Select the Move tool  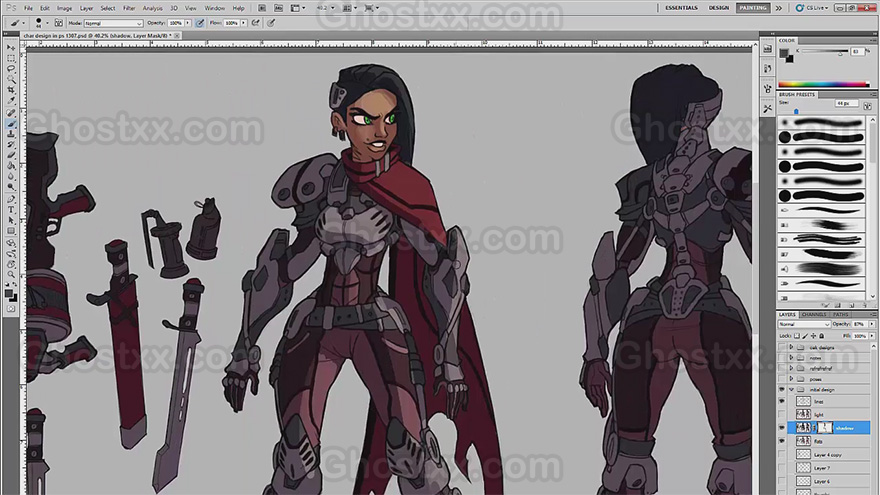point(11,48)
